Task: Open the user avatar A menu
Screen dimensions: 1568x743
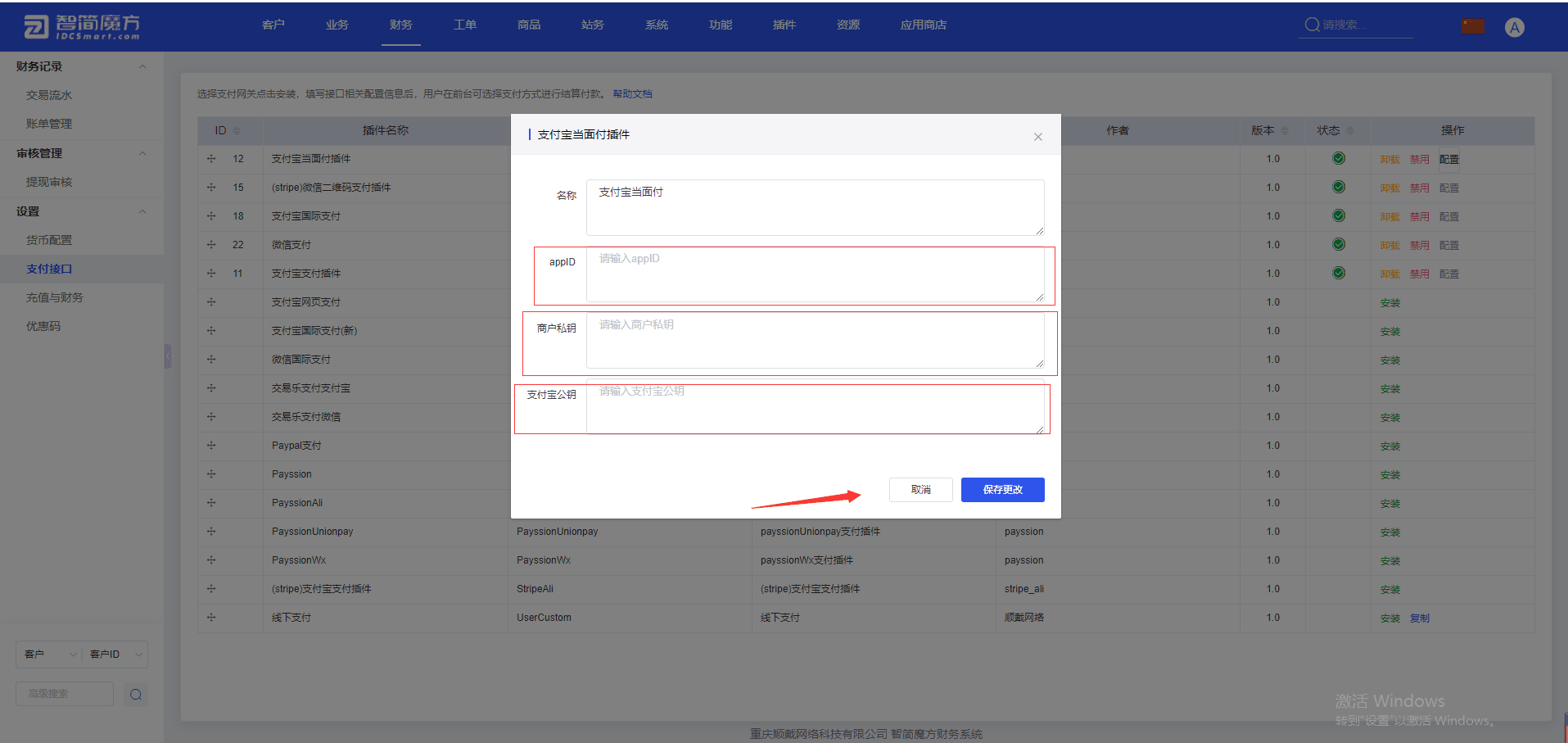Action: 1515,27
